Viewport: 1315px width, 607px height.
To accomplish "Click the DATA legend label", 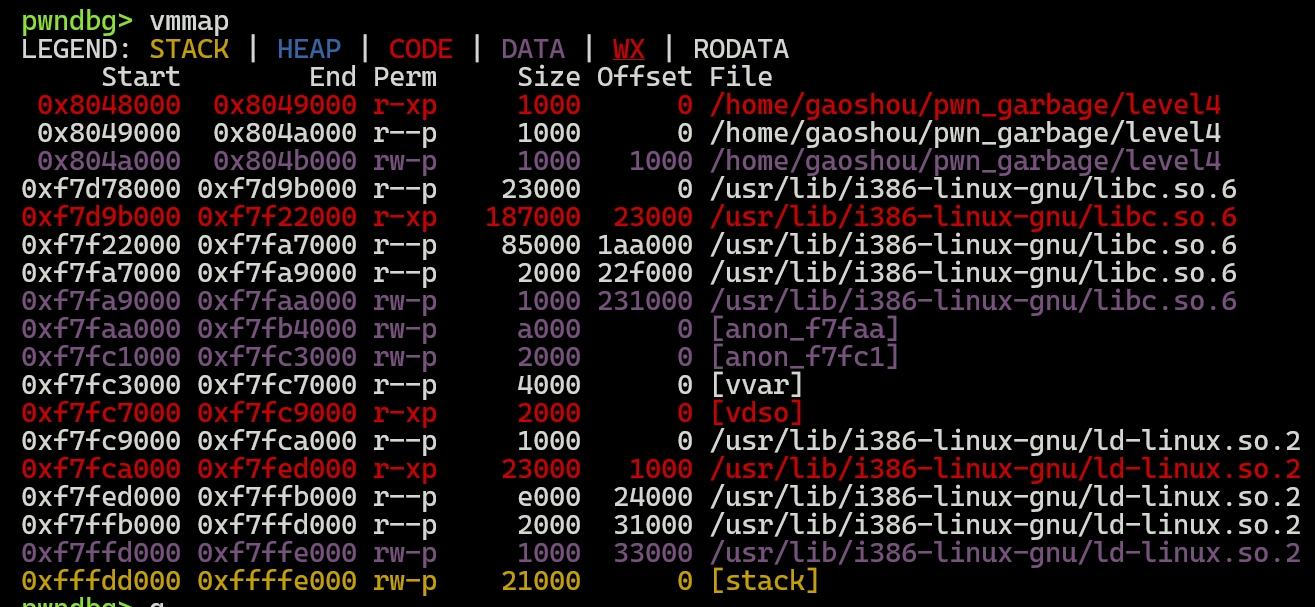I will 533,48.
